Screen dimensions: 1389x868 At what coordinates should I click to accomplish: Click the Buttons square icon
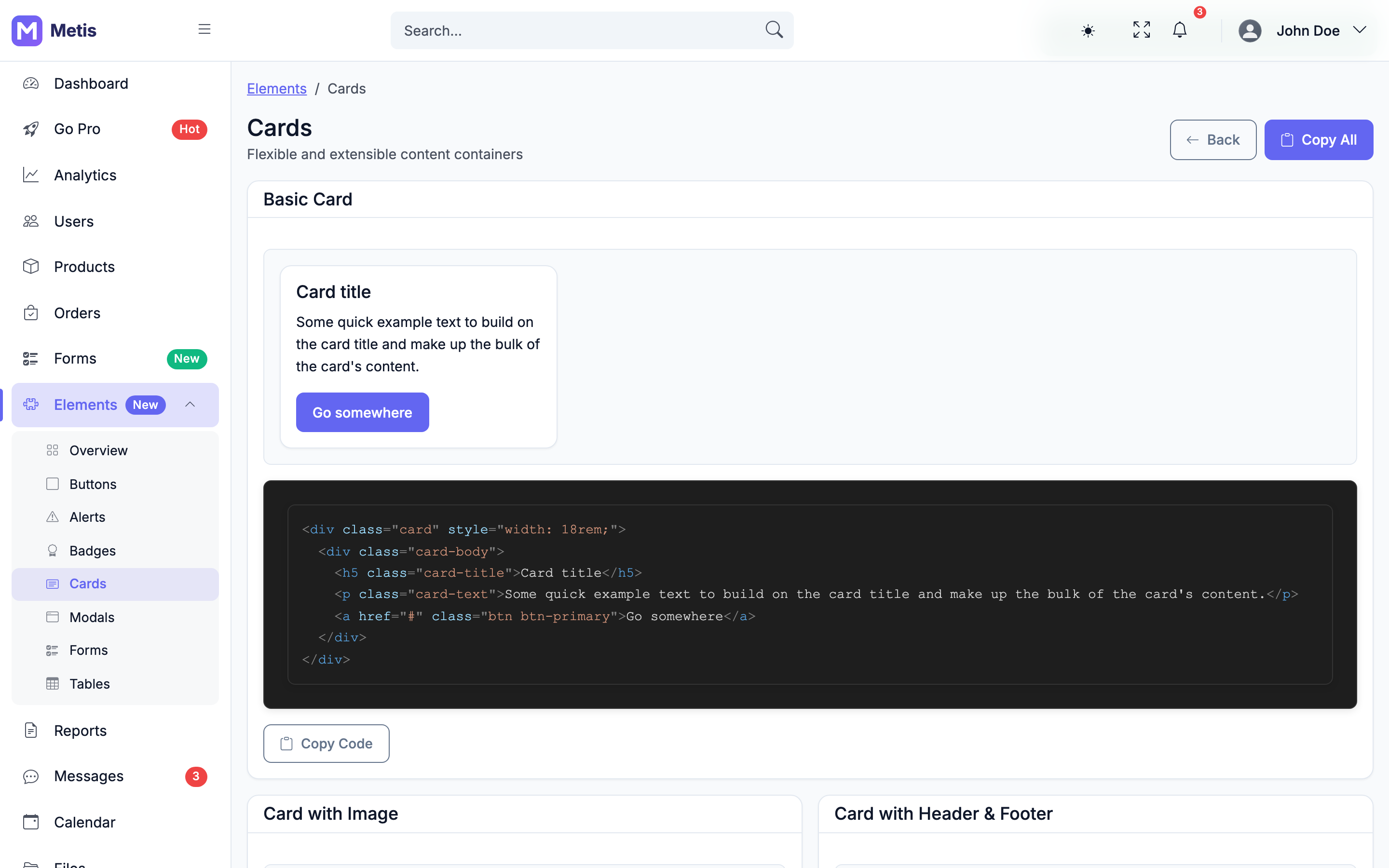(x=52, y=484)
